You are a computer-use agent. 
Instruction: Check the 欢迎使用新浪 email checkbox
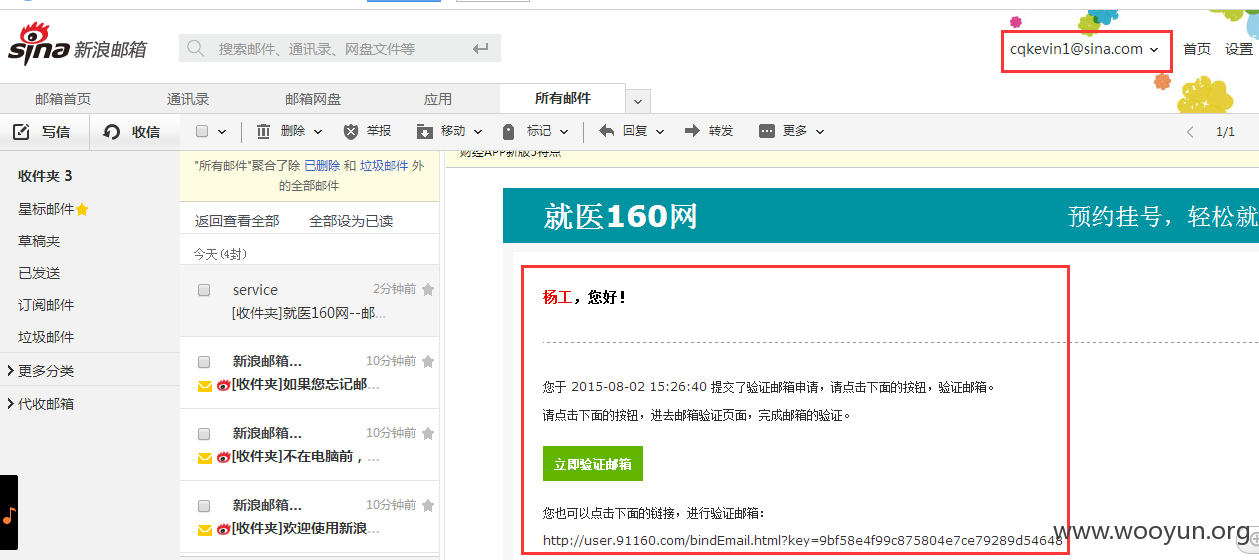click(x=204, y=506)
